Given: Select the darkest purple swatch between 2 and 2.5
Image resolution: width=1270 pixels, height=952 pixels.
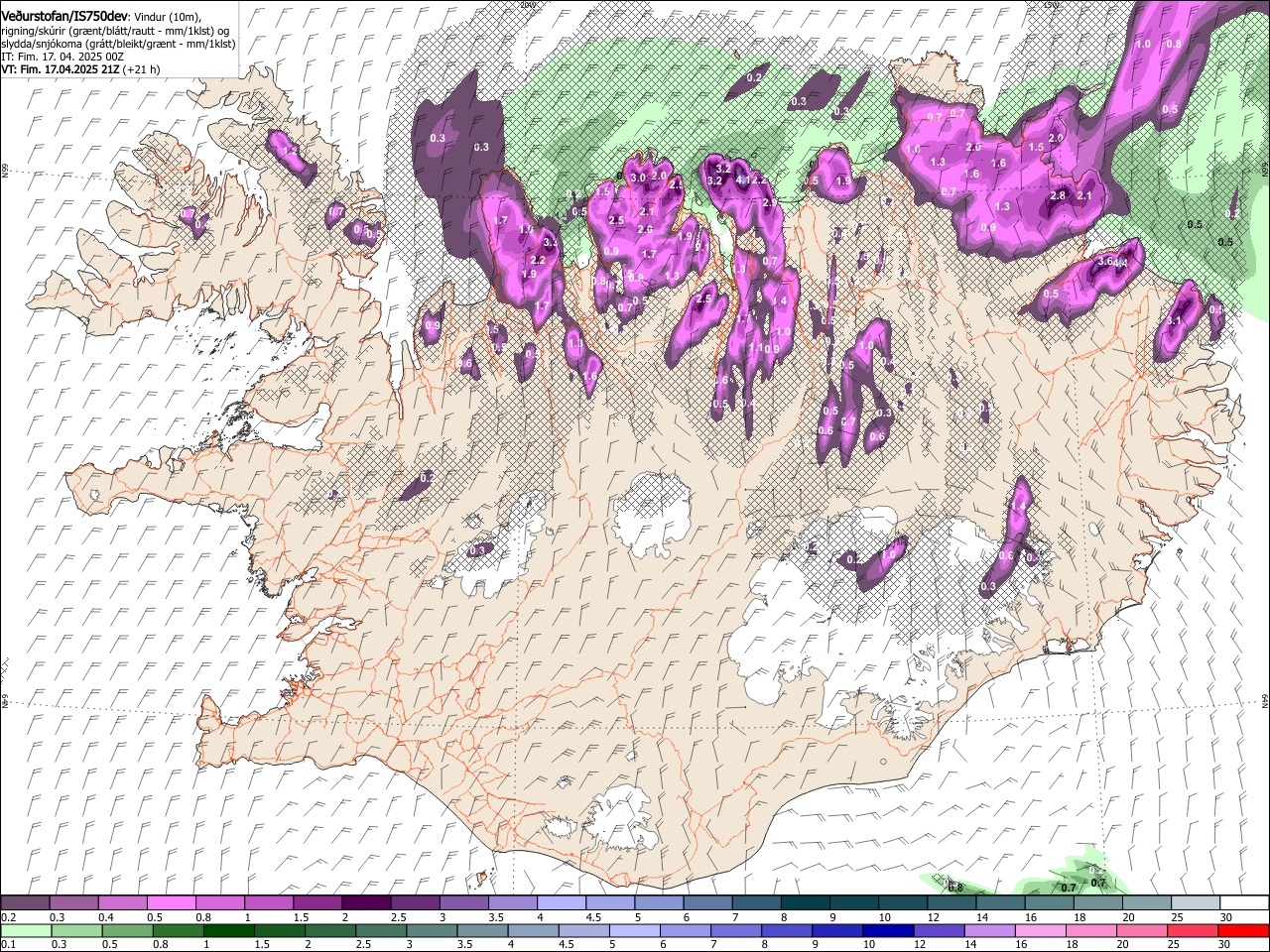Looking at the screenshot, I should pos(365,902).
